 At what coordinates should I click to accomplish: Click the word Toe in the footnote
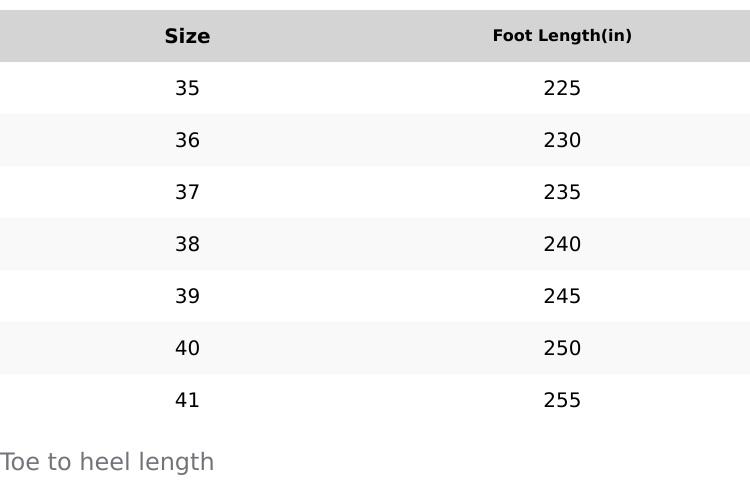point(20,463)
